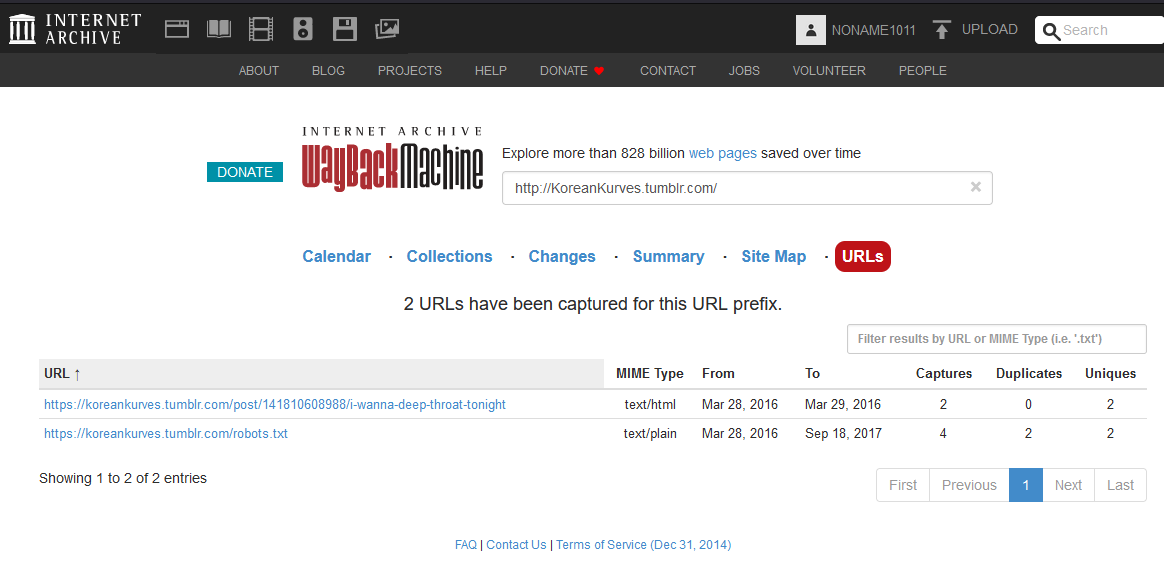Switch to the Collections tab
Screen dimensions: 1164x566
point(449,256)
